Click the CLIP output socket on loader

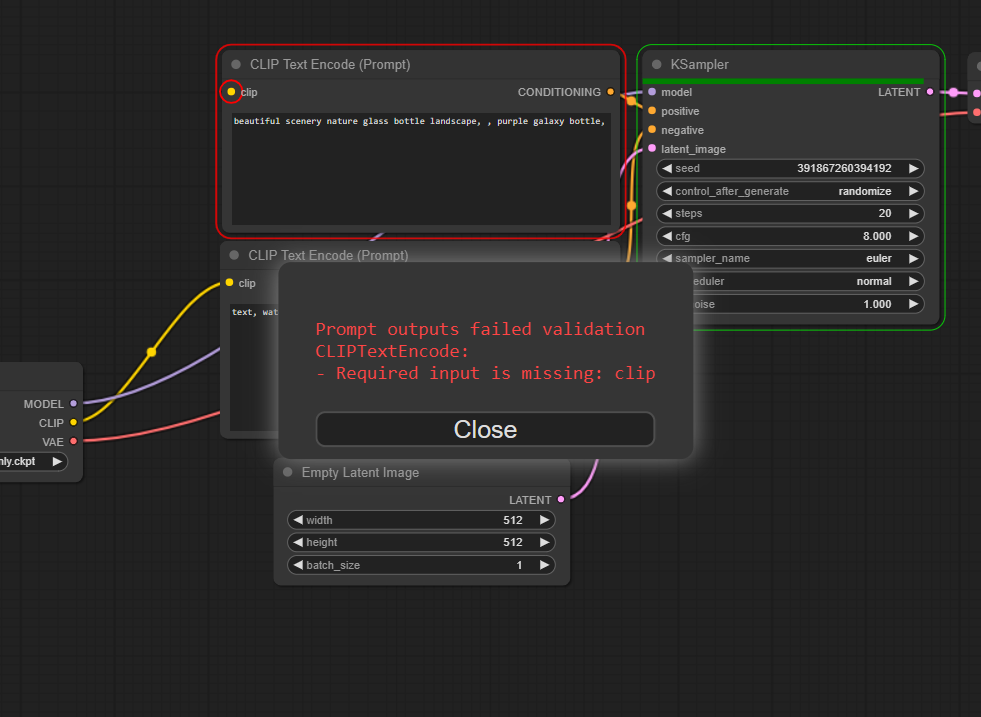(73, 423)
